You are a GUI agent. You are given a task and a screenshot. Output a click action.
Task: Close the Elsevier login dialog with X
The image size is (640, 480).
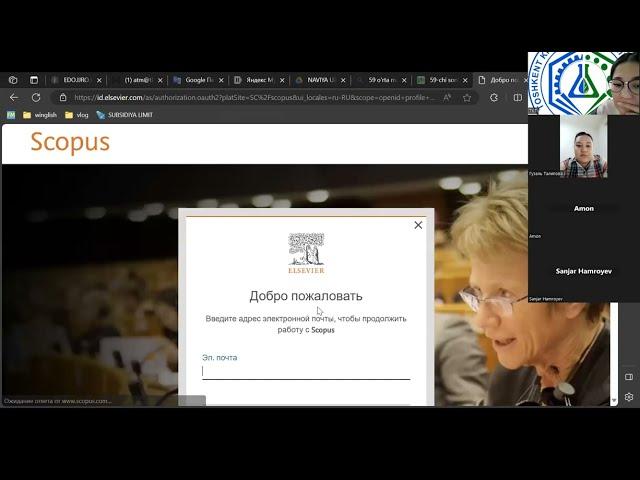point(418,225)
